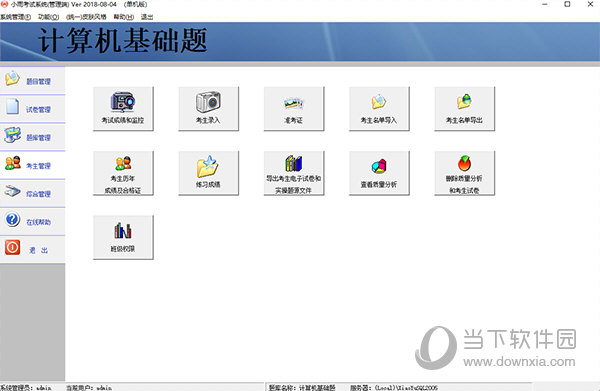The width and height of the screenshot is (600, 391).
Task: Open 考生录入 camera button
Action: 208,109
